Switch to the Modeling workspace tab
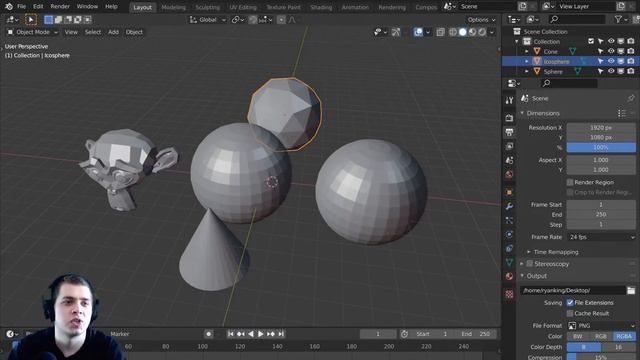Screen dimensions: 640x360 tap(173, 7)
